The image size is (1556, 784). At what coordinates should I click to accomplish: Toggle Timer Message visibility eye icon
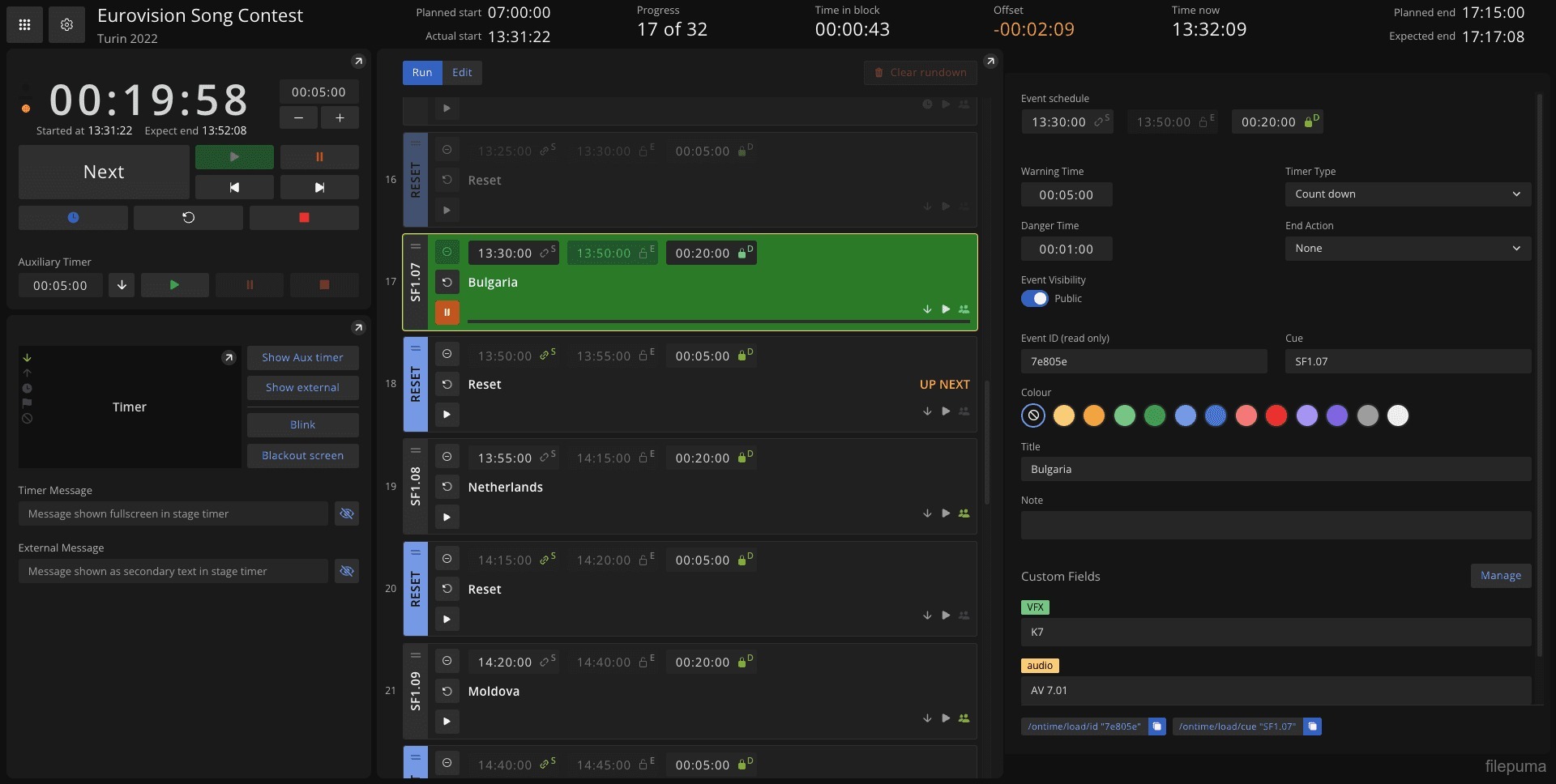(x=347, y=513)
